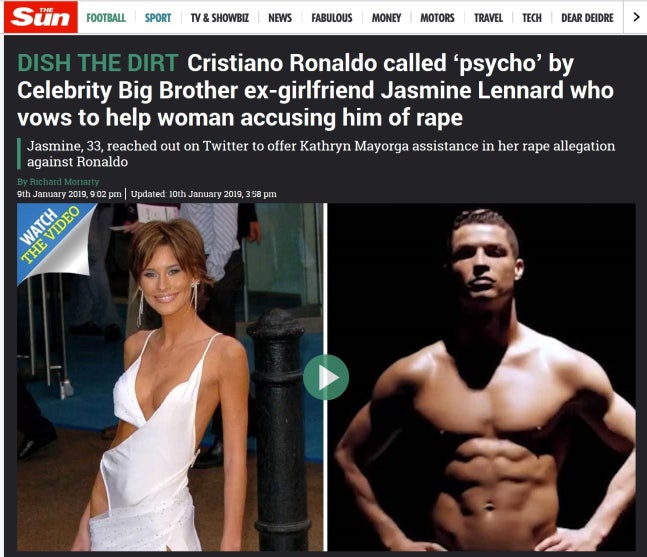
Task: Play the video using green play button
Action: click(326, 377)
